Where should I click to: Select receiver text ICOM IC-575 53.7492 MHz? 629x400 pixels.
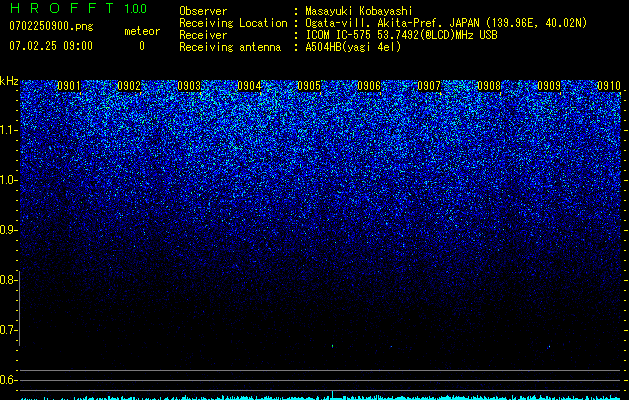401,35
